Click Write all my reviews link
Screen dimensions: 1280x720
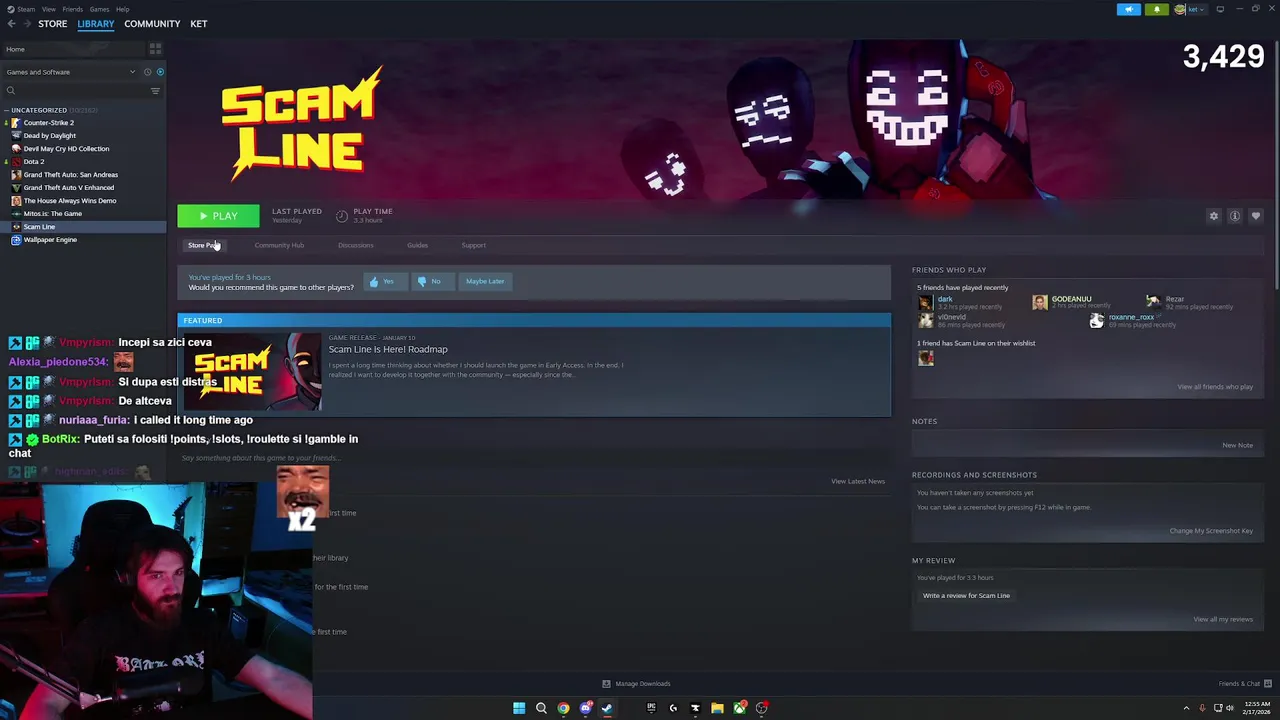pos(1223,619)
